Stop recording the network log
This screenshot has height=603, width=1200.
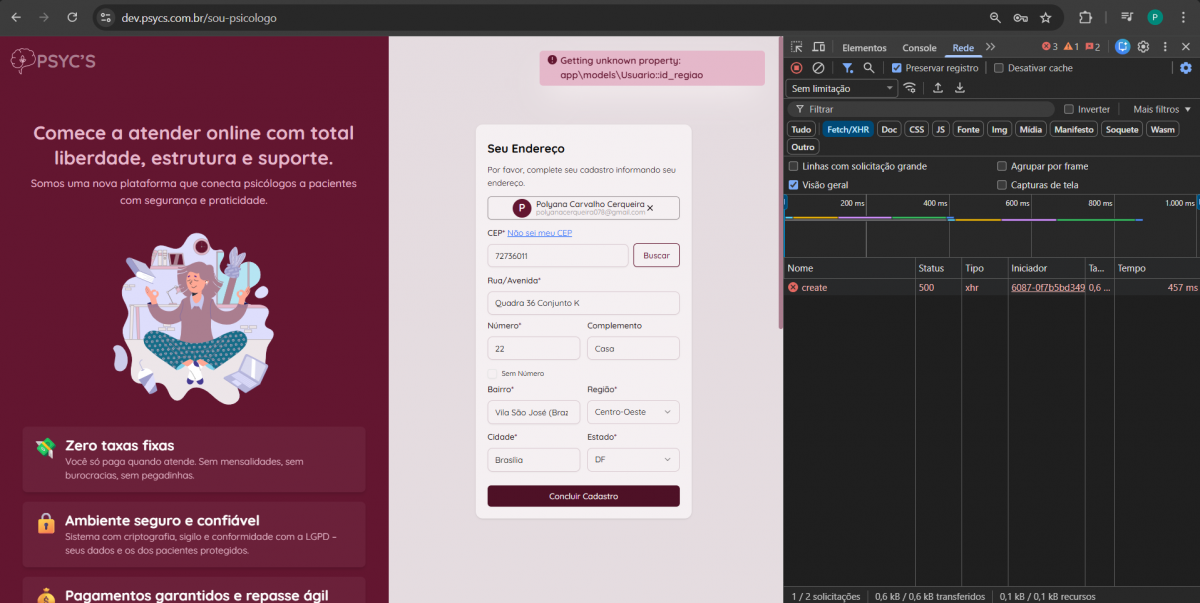coord(796,68)
